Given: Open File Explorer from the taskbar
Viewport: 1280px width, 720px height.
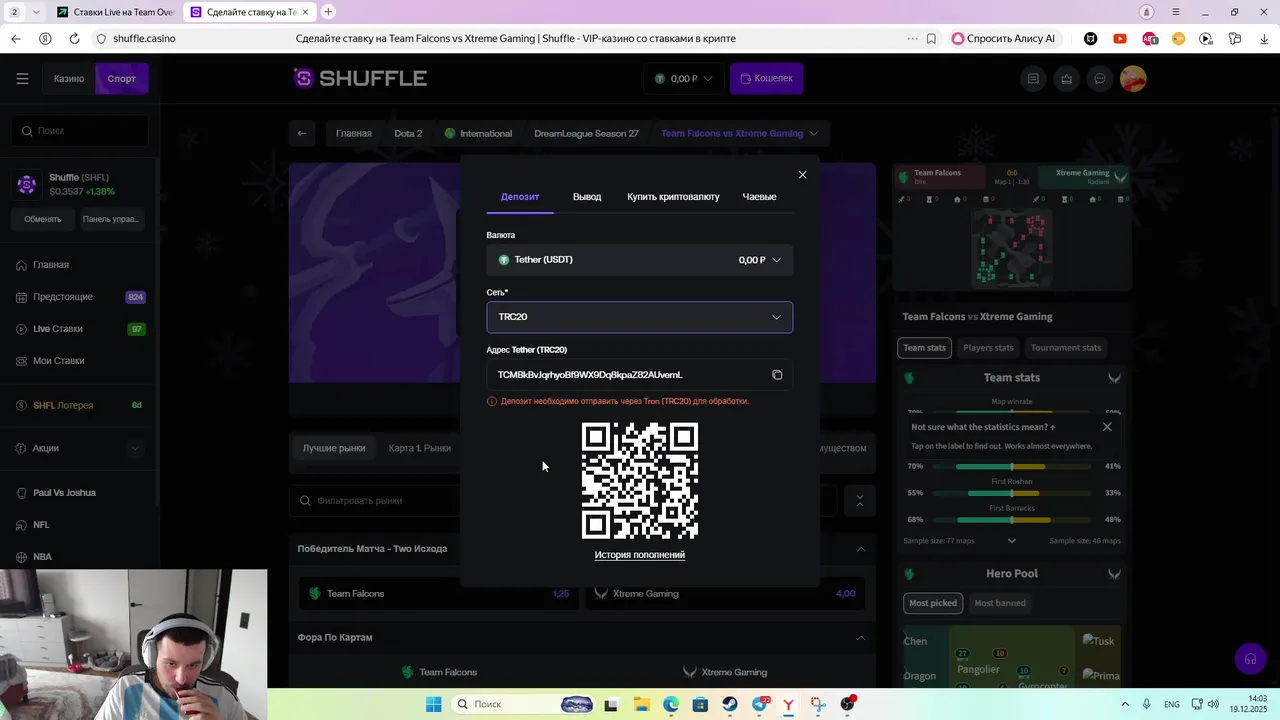Looking at the screenshot, I should pos(641,704).
